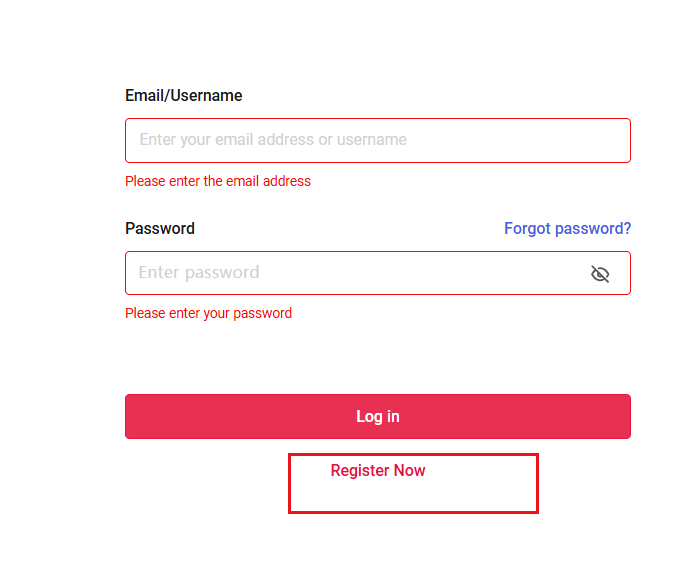Screen dimensions: 699x562
Task: Click the Email/Username field label
Action: tap(184, 96)
